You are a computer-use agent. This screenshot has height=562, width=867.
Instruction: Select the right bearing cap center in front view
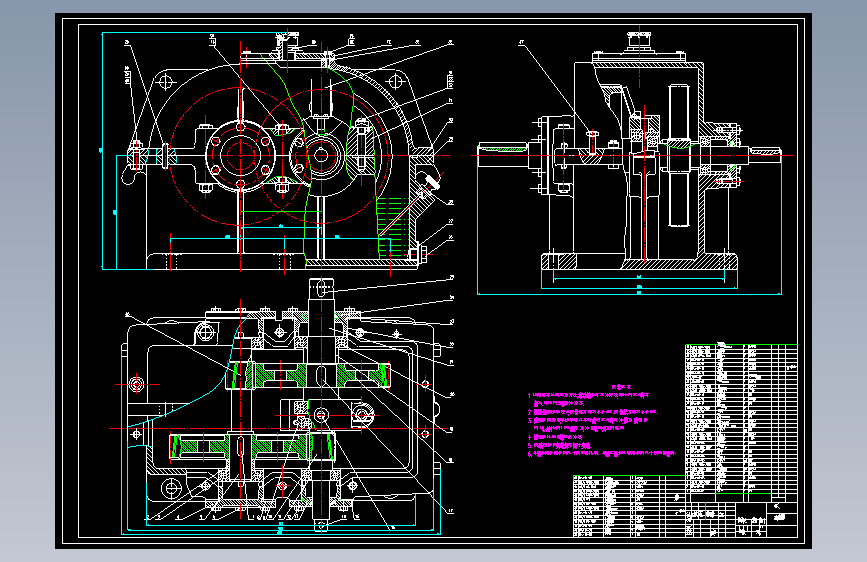[321, 155]
